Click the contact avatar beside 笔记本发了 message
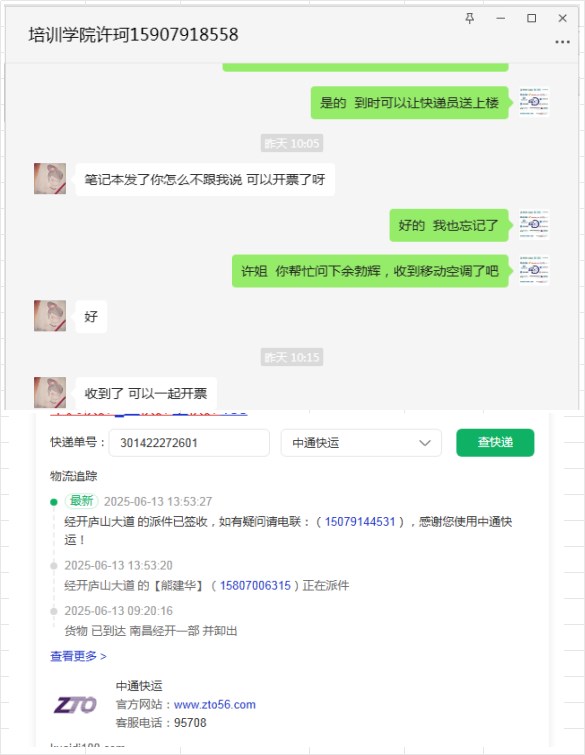585x755 pixels. pyautogui.click(x=50, y=179)
